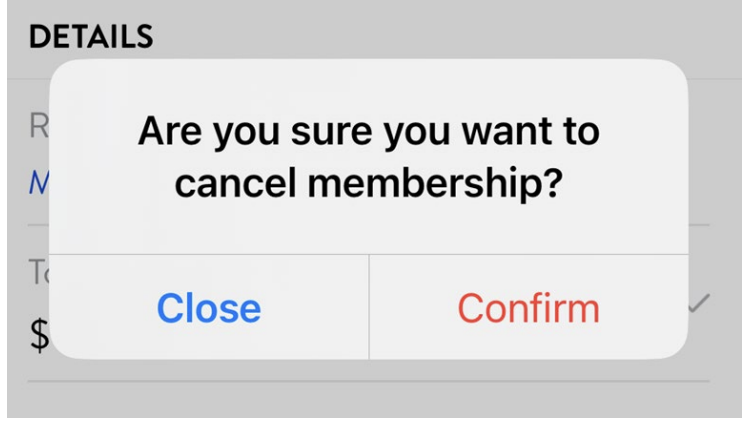Click the dollar sign amount field
This screenshot has width=754, height=432.
click(x=38, y=336)
